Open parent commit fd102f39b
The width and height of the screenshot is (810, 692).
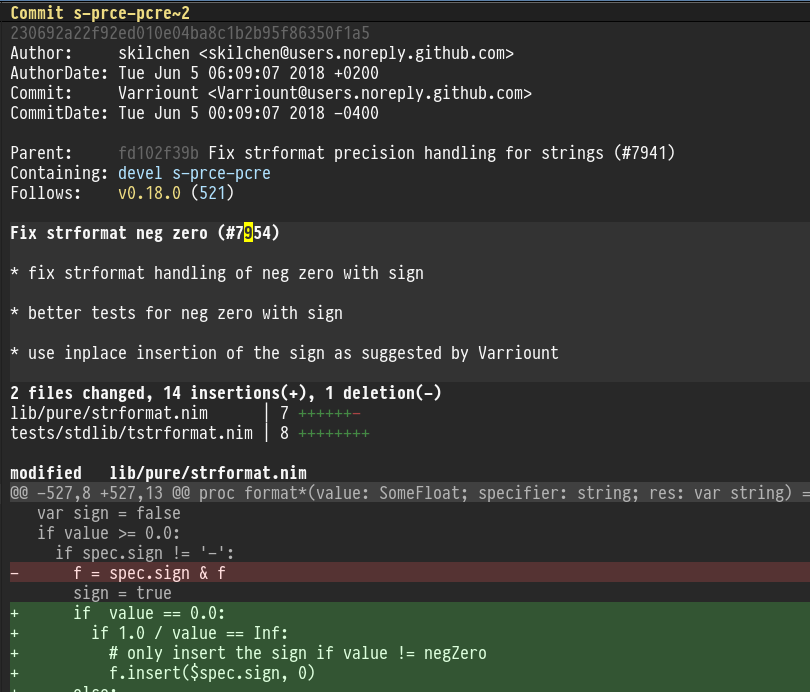(158, 153)
